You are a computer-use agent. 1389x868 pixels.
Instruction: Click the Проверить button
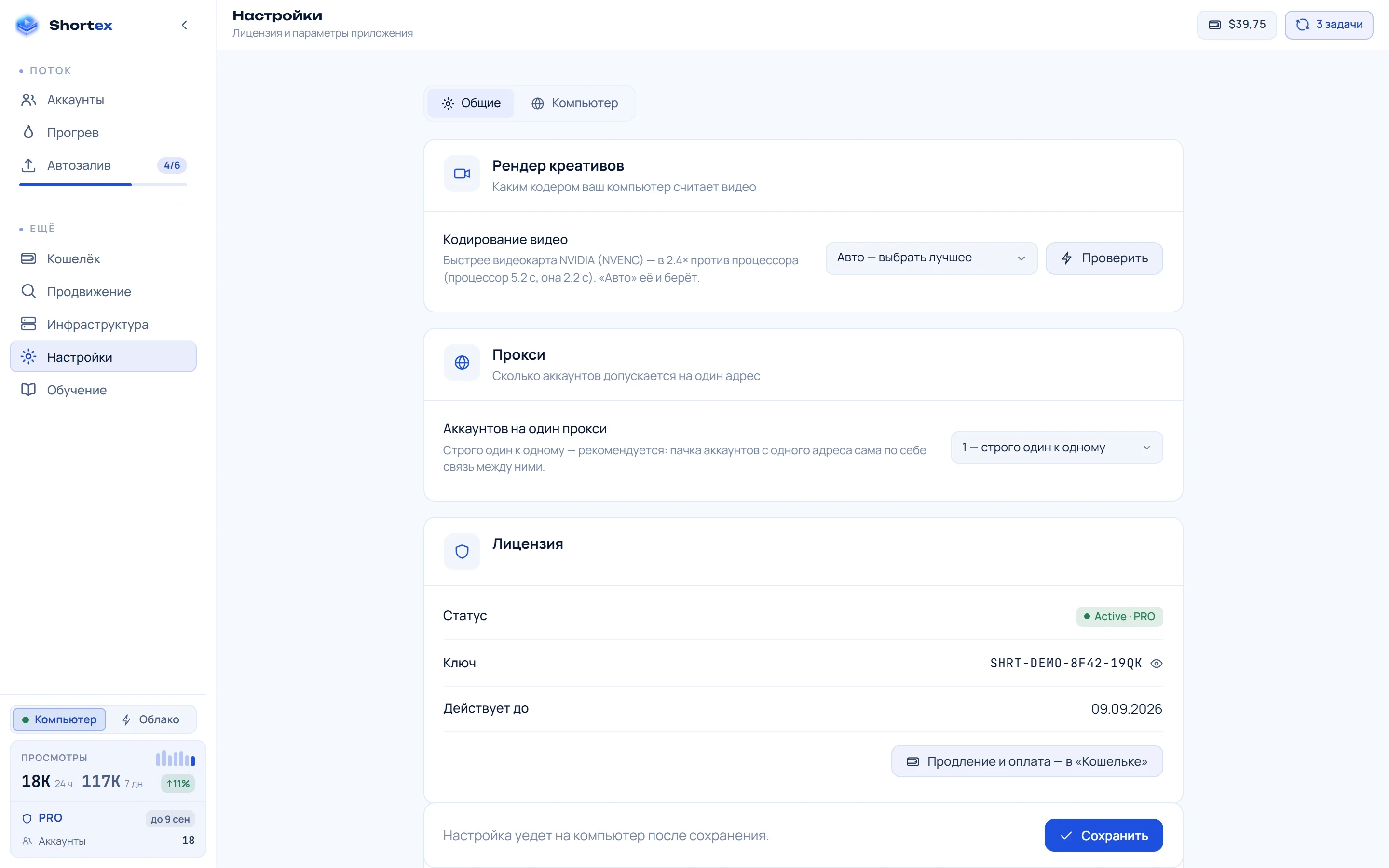(1104, 258)
